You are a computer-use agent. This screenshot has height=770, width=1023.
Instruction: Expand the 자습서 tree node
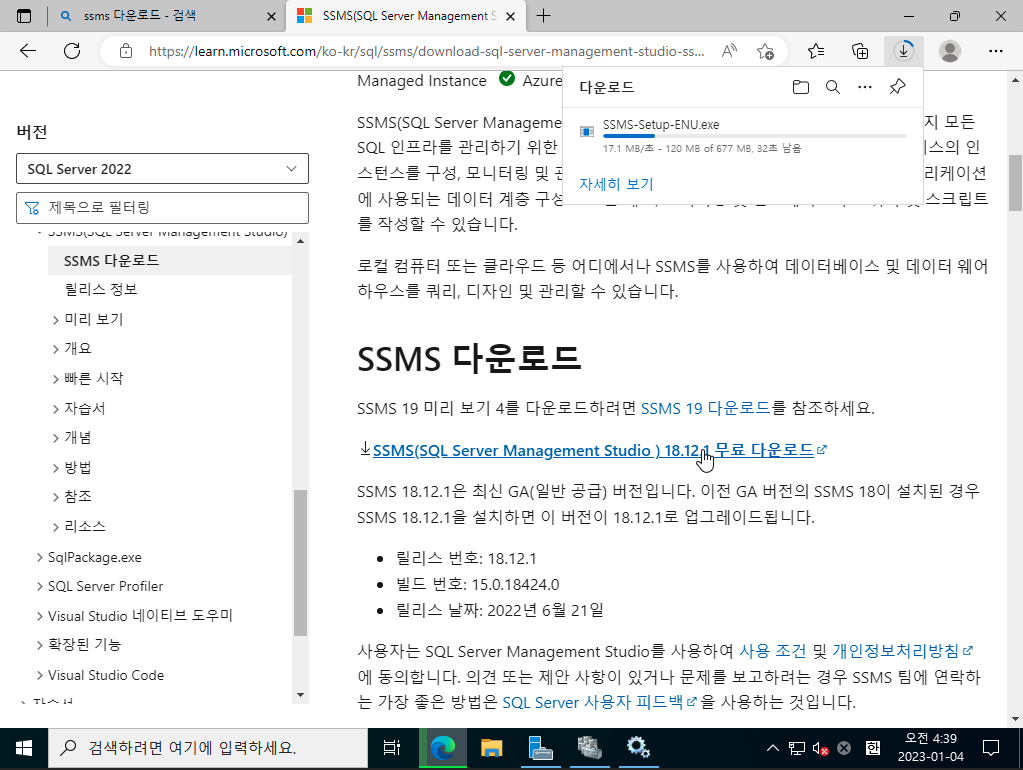click(x=56, y=409)
